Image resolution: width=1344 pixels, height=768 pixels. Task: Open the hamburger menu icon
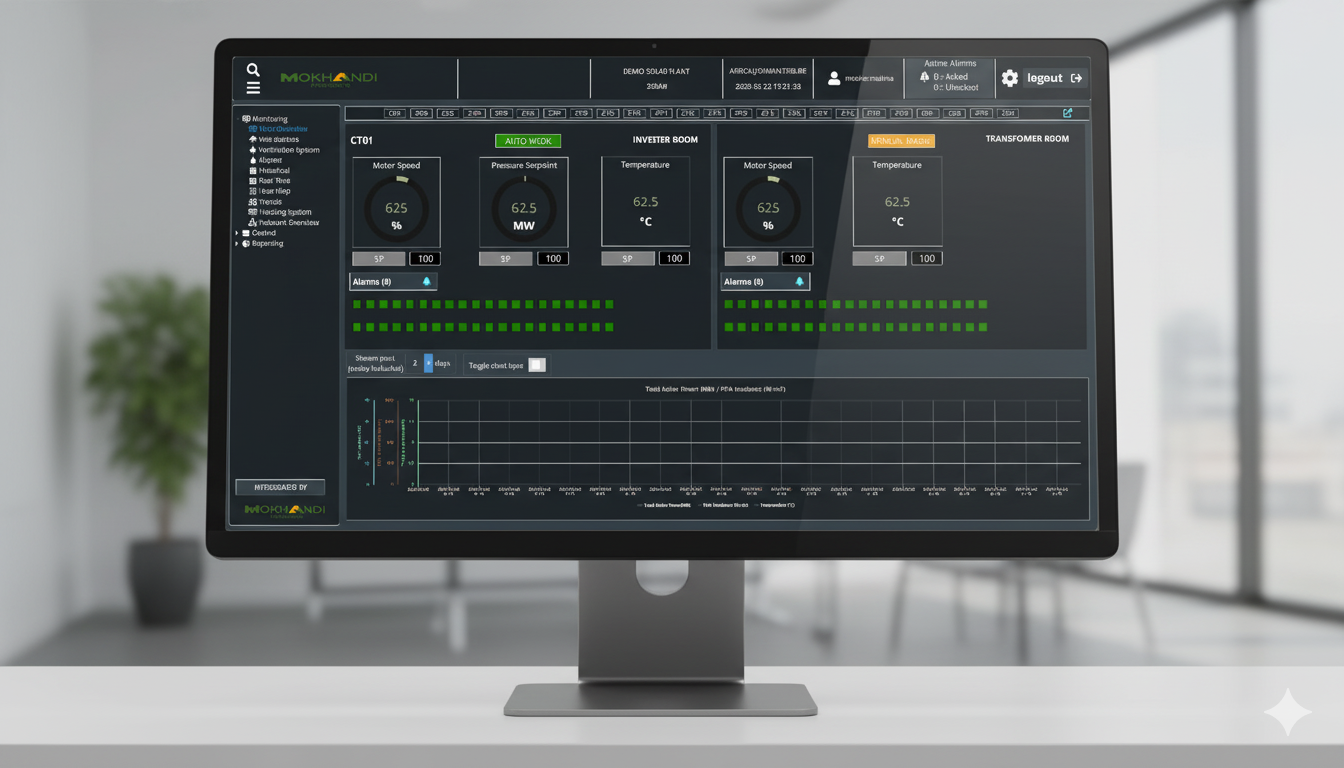[x=253, y=88]
